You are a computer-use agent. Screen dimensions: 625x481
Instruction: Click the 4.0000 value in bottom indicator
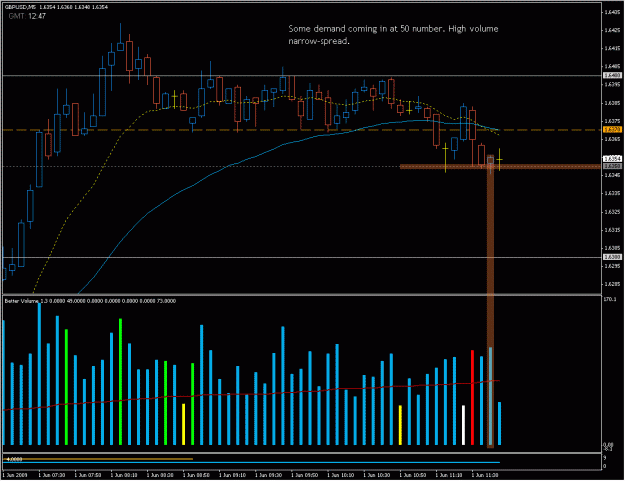coord(14,459)
